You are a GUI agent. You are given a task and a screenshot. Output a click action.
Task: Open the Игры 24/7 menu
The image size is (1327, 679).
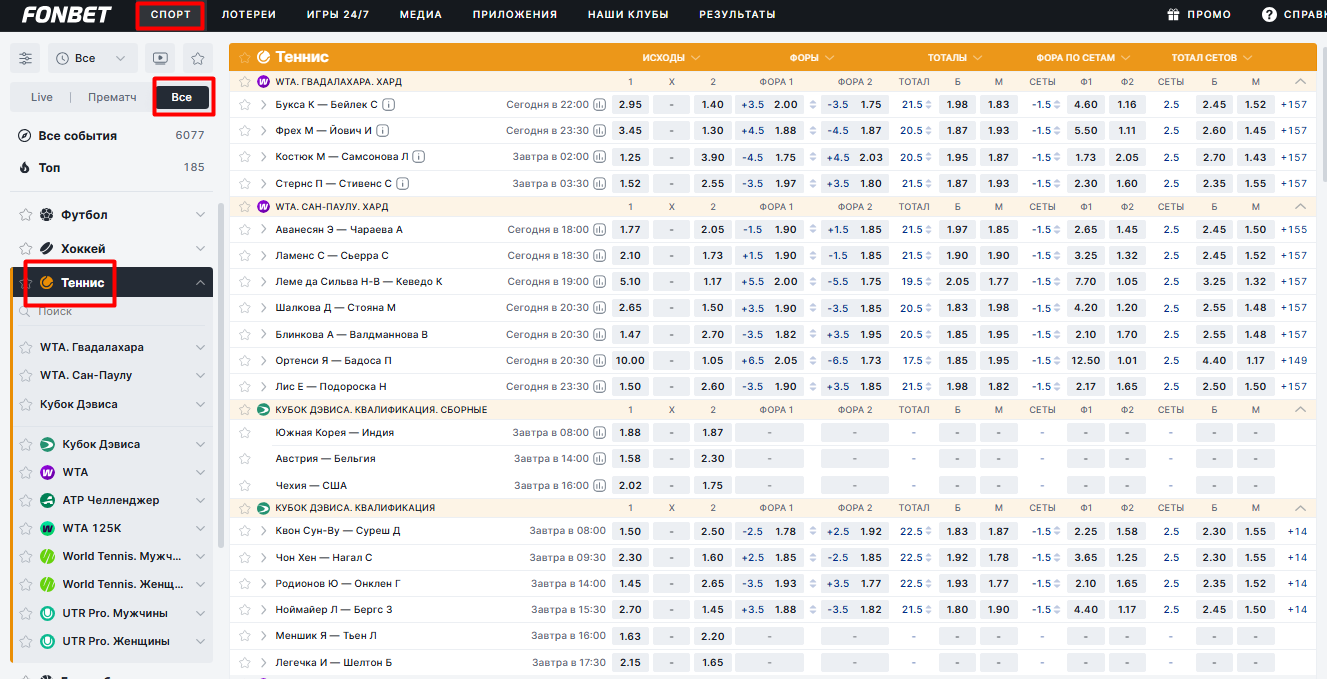pos(338,15)
